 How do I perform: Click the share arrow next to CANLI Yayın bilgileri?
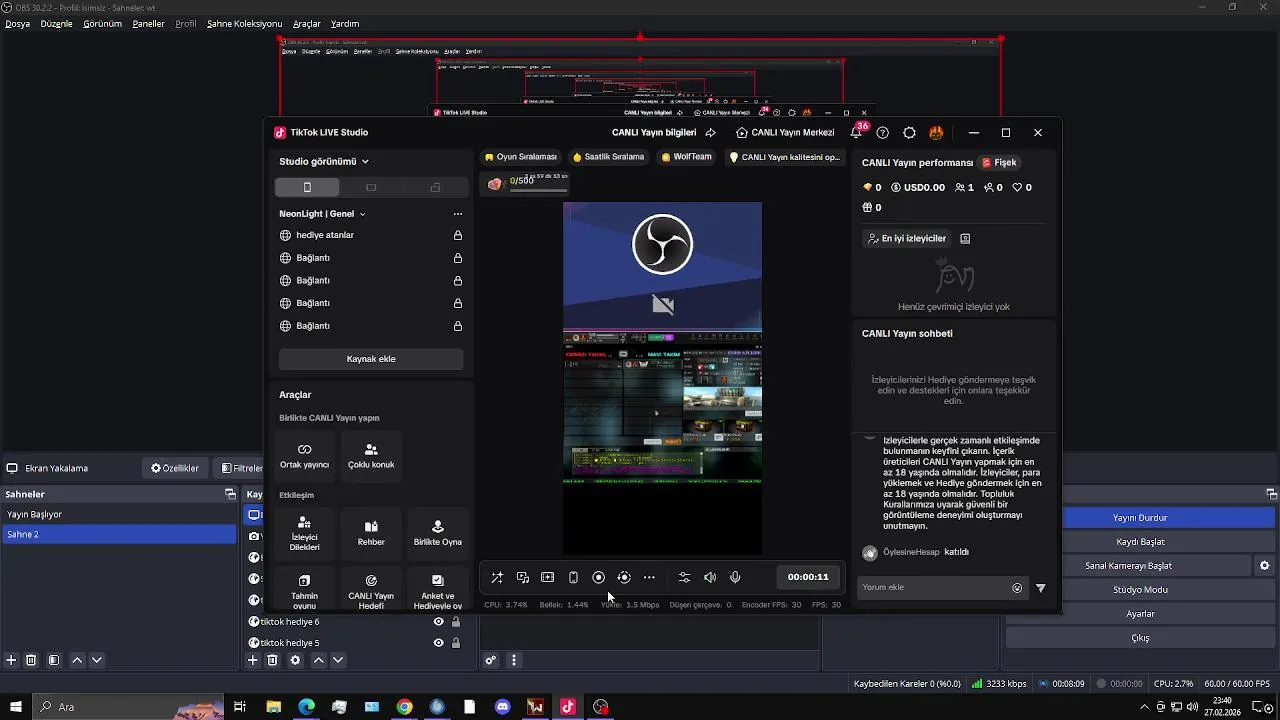pyautogui.click(x=710, y=132)
